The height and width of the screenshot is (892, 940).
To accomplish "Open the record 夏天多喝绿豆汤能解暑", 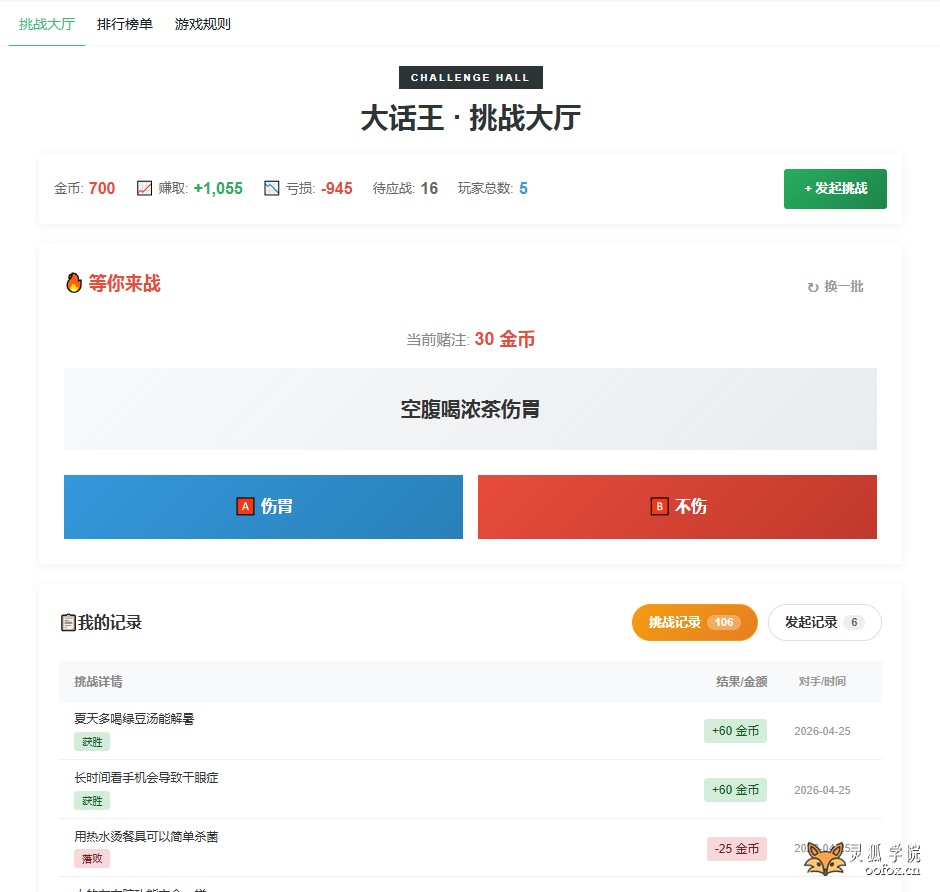I will (134, 719).
